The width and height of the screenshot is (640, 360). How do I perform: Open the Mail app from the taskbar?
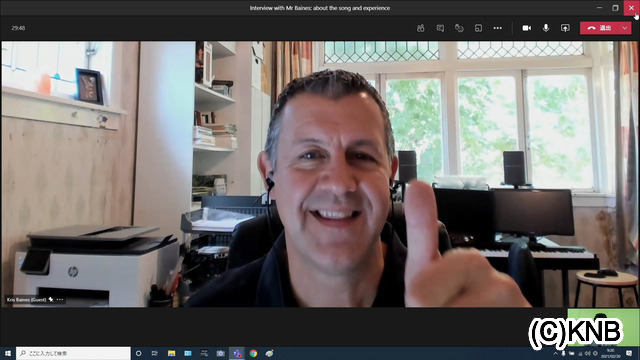pyautogui.click(x=188, y=353)
